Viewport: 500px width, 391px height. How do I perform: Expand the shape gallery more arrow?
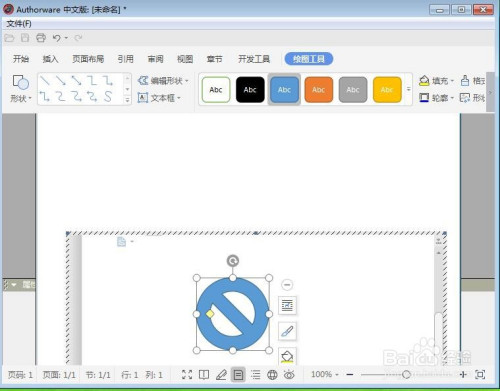(x=127, y=100)
